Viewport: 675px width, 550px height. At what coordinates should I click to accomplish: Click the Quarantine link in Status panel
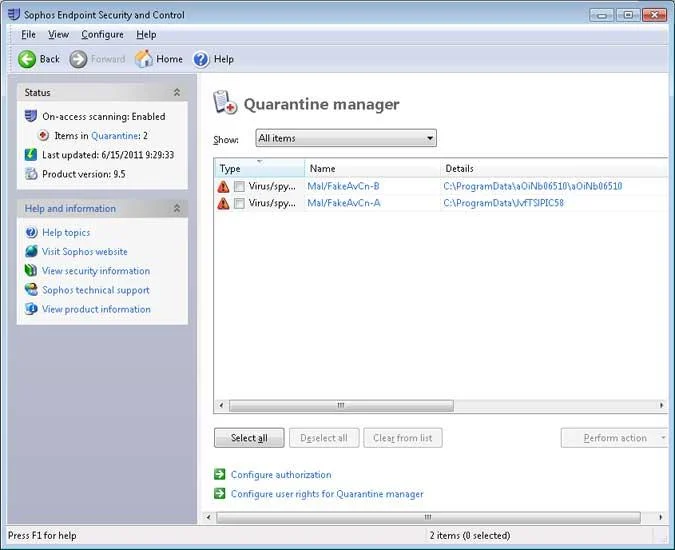tap(115, 136)
